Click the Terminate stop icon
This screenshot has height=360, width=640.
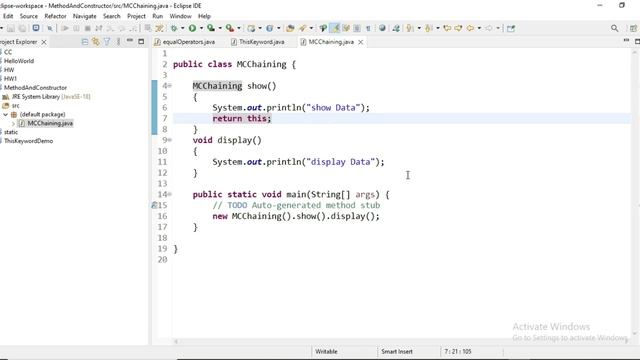87,28
